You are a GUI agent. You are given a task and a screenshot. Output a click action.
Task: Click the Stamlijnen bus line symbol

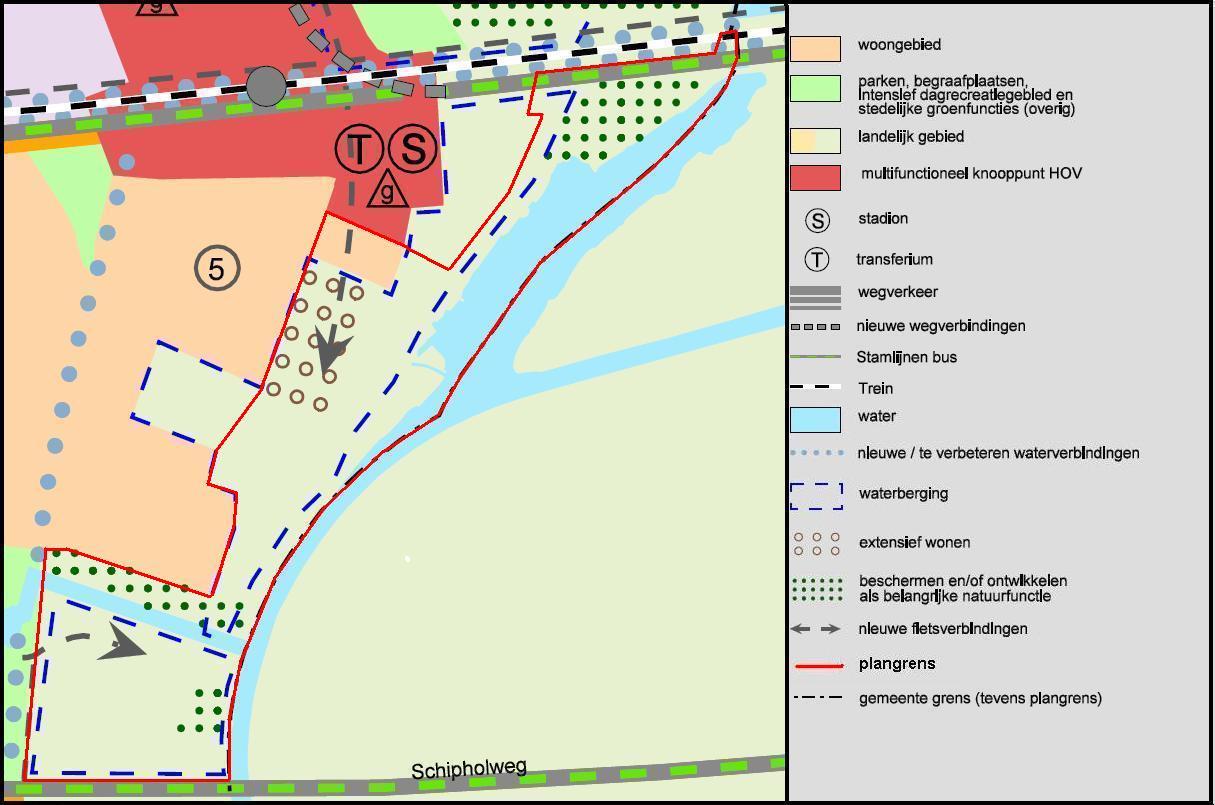click(x=815, y=357)
